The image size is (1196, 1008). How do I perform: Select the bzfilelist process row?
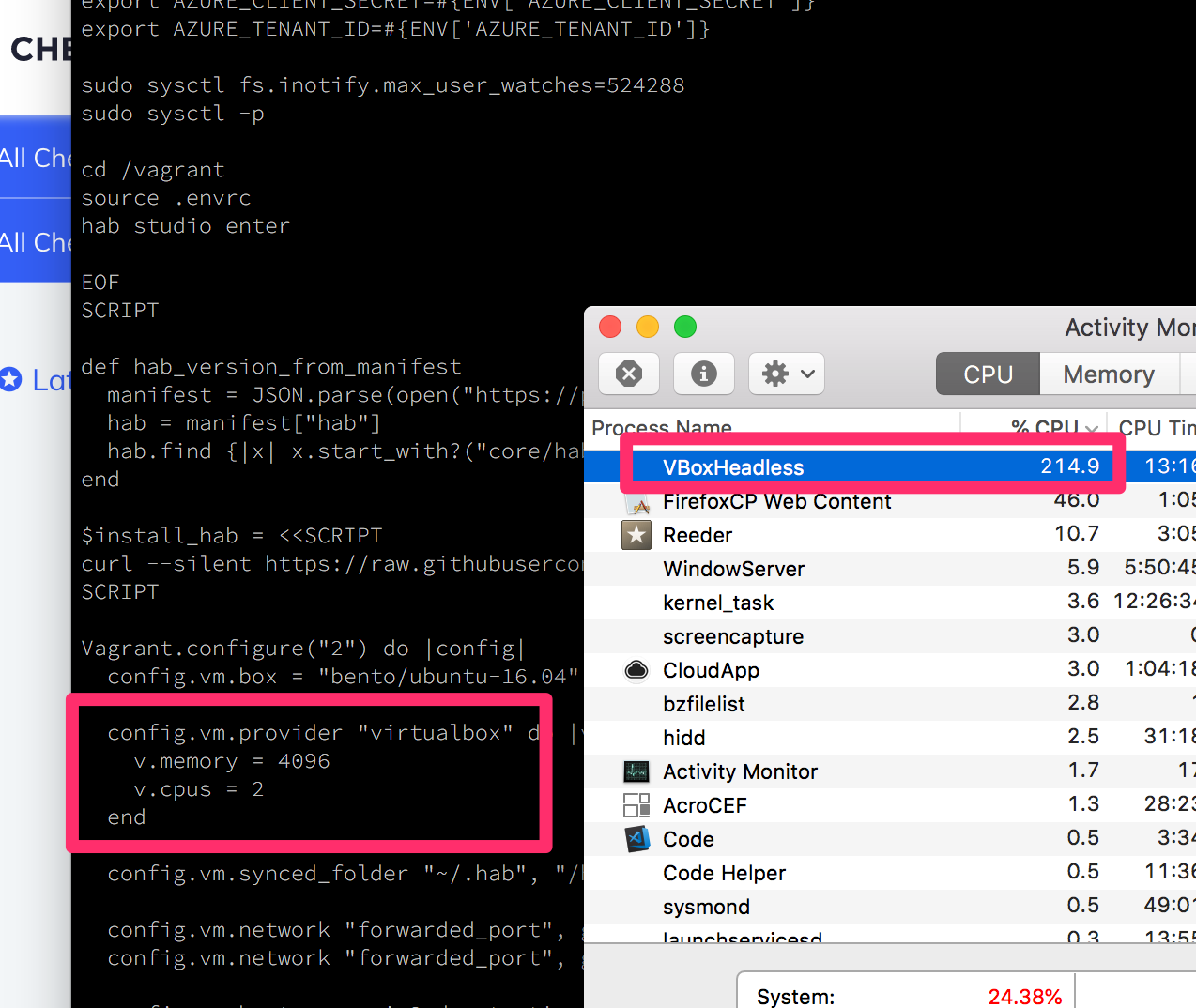890,703
